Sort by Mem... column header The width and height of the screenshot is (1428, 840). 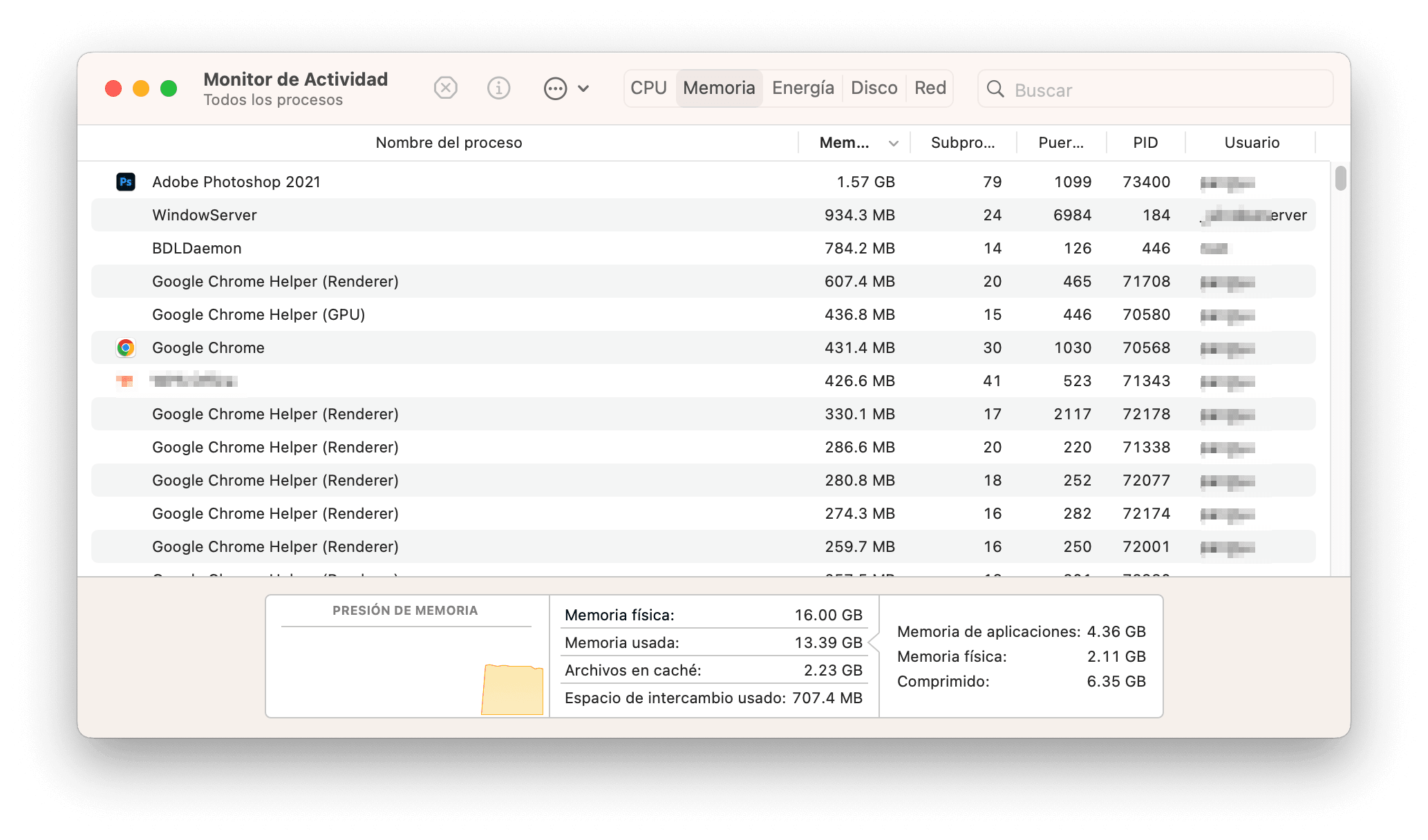click(844, 142)
